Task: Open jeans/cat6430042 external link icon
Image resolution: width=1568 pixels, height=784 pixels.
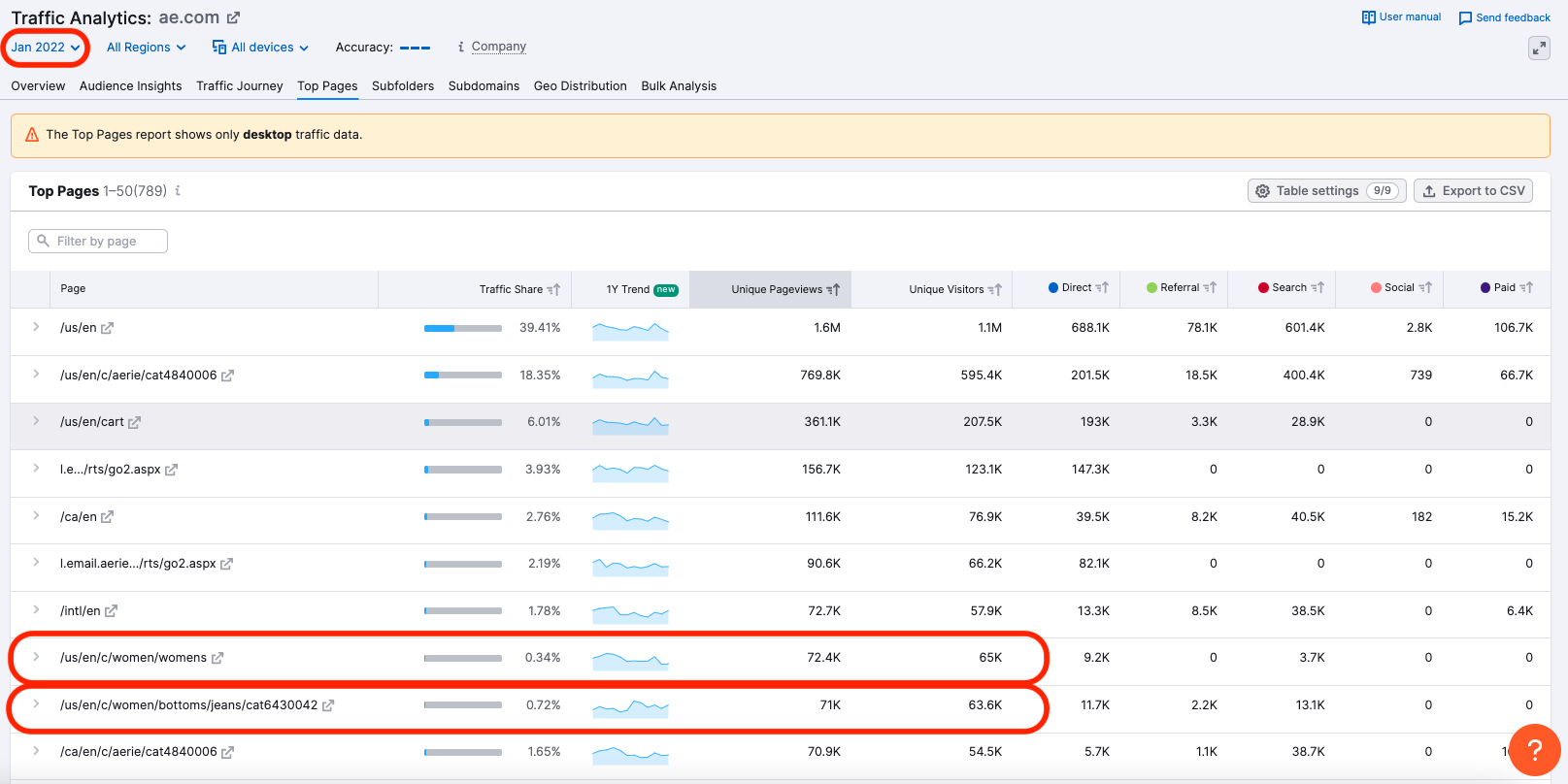Action: [328, 705]
